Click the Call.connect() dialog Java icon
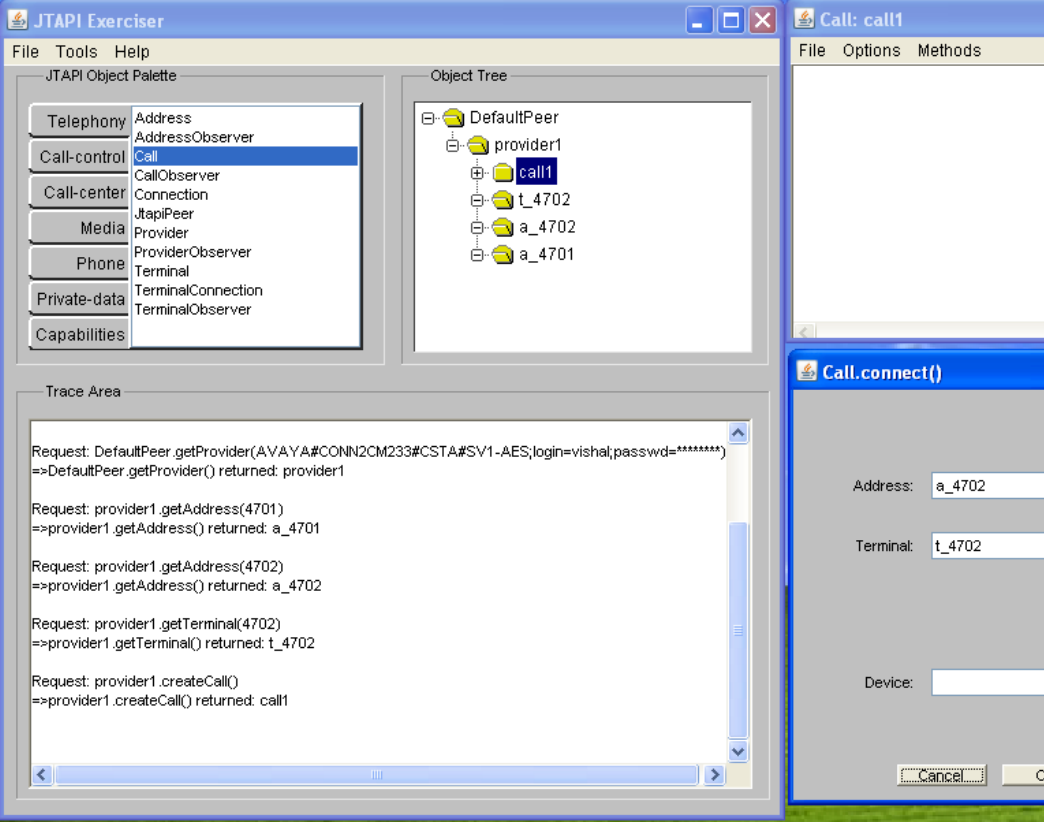Screen dimensions: 1044x822 pyautogui.click(x=807, y=371)
